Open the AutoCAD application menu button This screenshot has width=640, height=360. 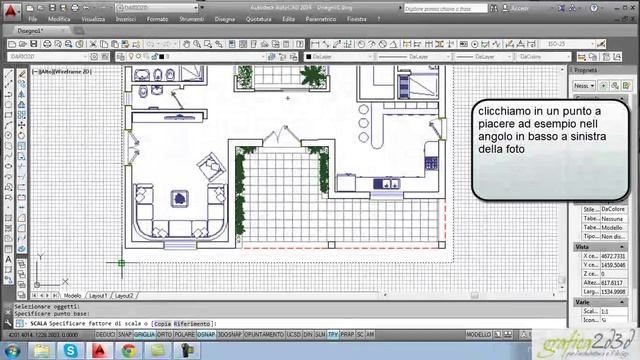pos(11,12)
